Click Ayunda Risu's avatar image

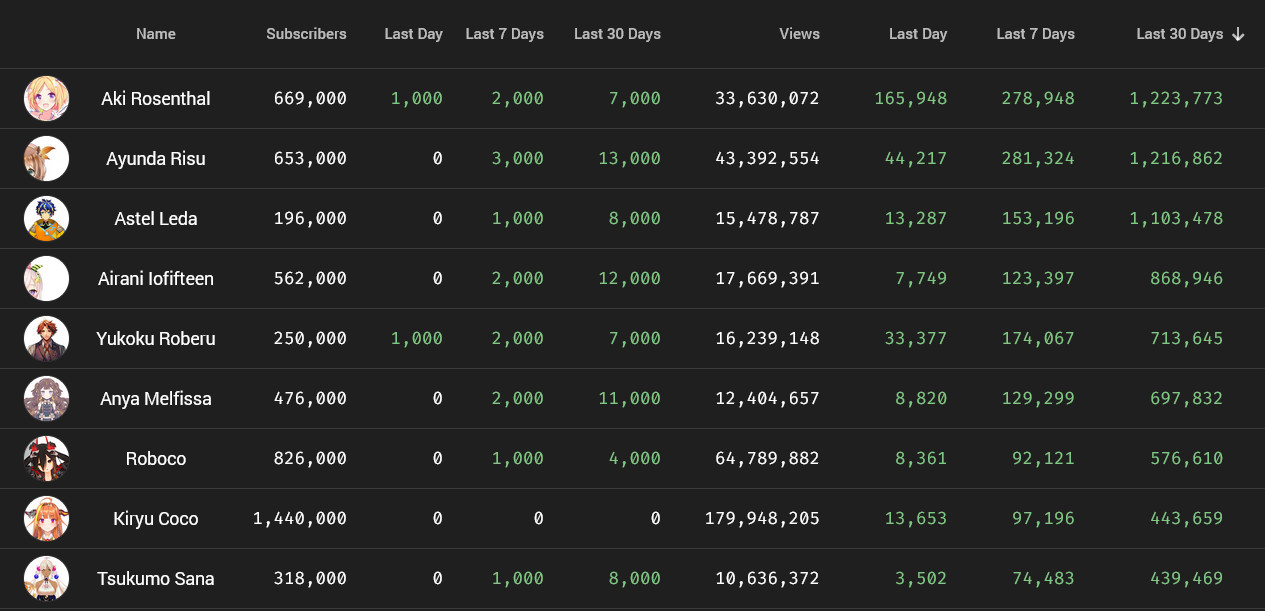point(46,158)
